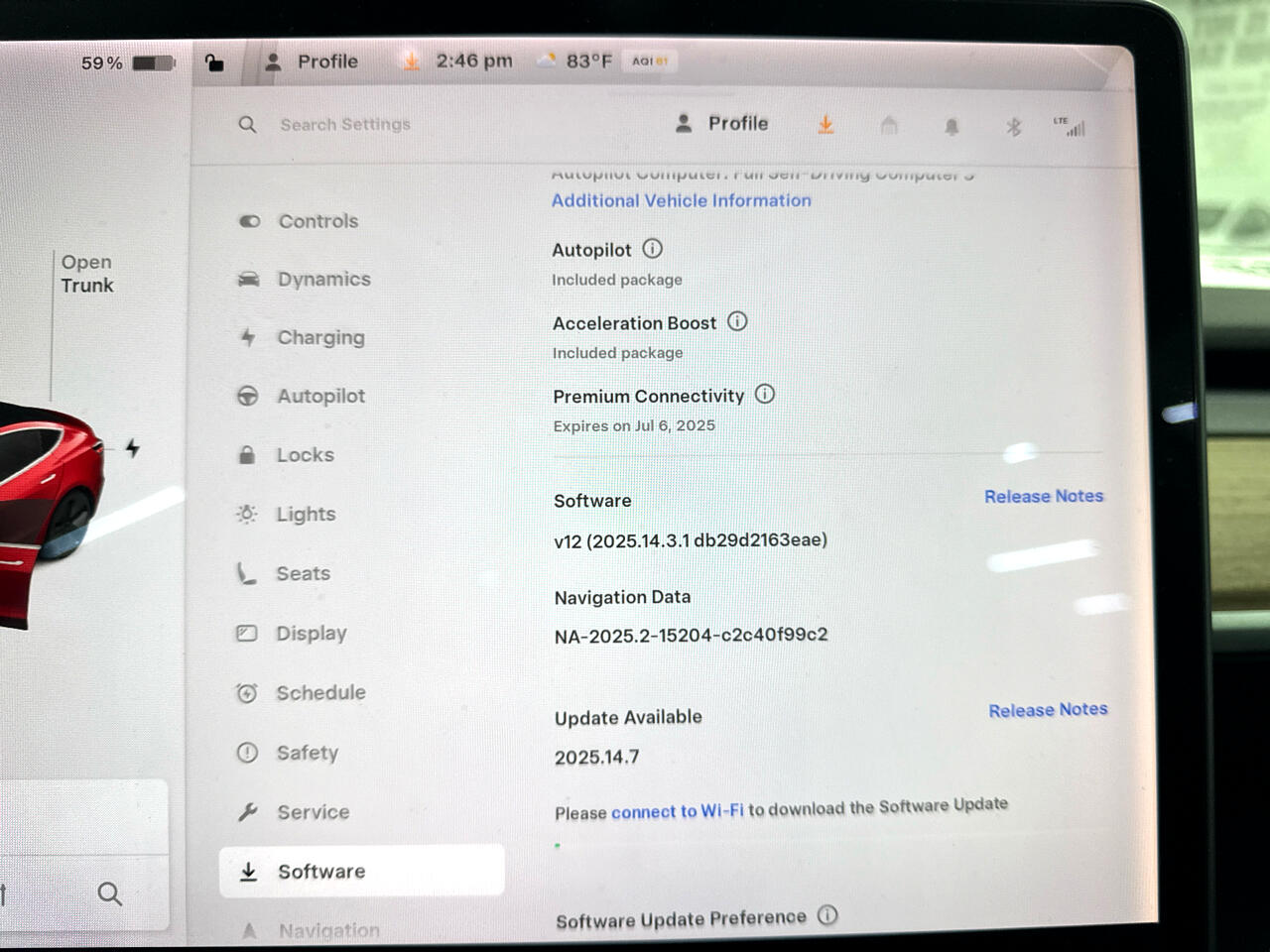
Task: Click the Schedule clock icon
Action: point(247,693)
